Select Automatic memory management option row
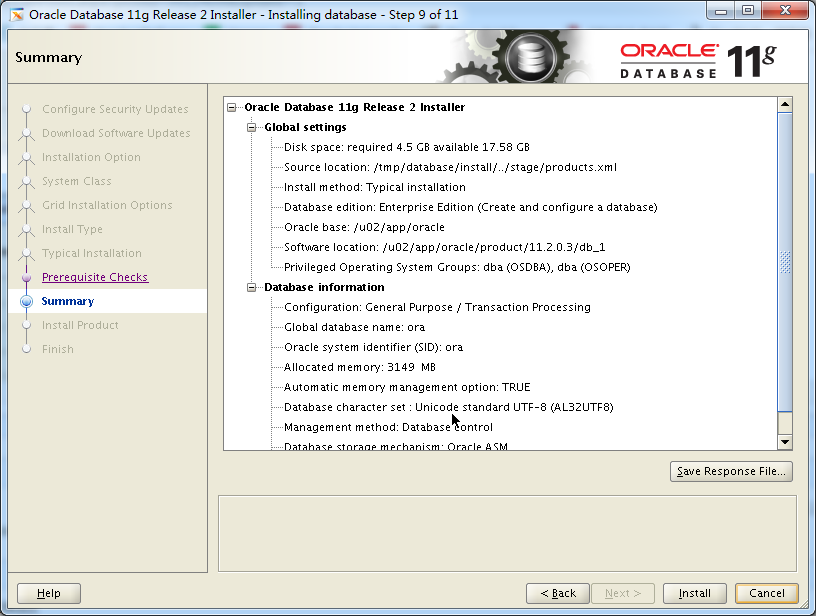 tap(407, 388)
